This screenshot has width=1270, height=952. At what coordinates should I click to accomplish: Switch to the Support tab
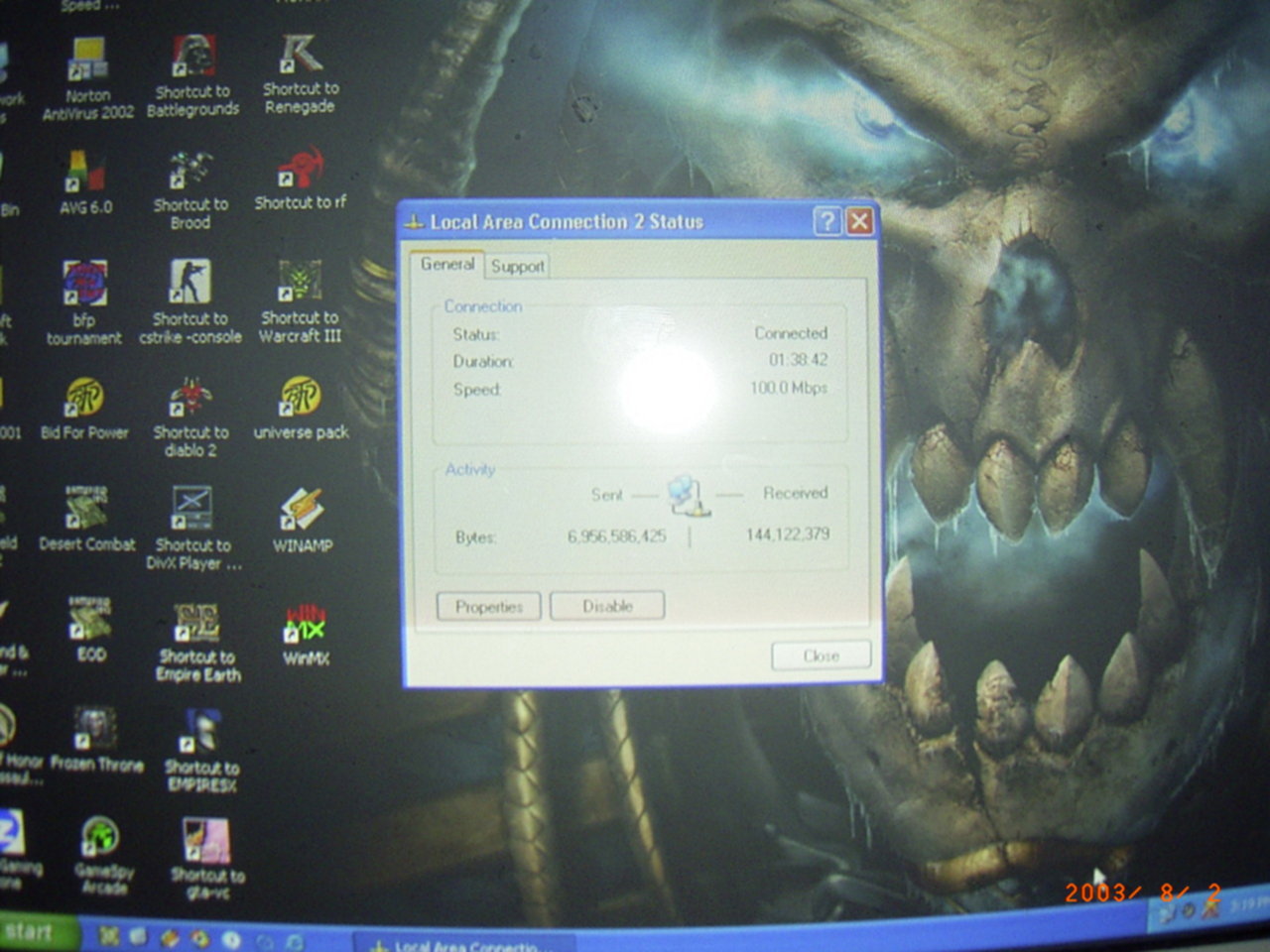coord(518,266)
